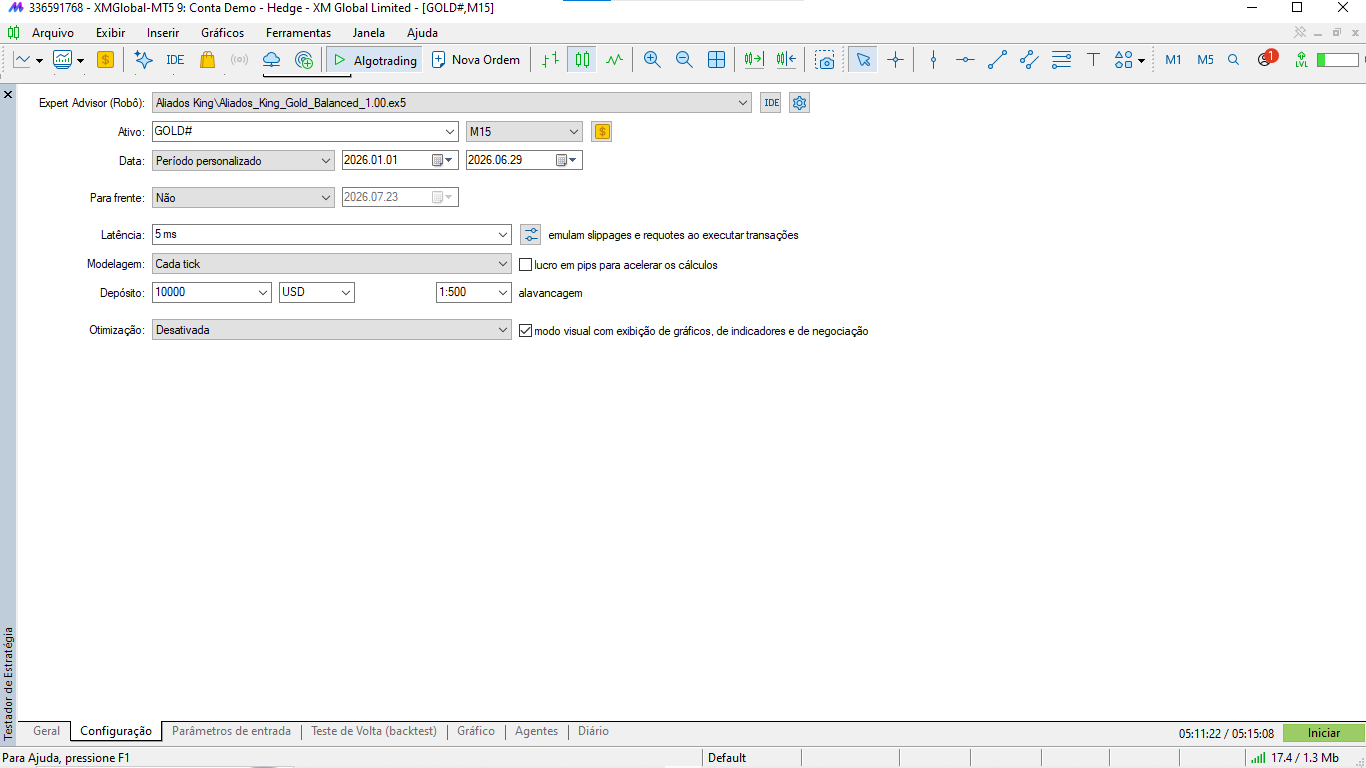Screen dimensions: 1366x768
Task: Open the shapes objects dropdown
Action: point(1130,60)
